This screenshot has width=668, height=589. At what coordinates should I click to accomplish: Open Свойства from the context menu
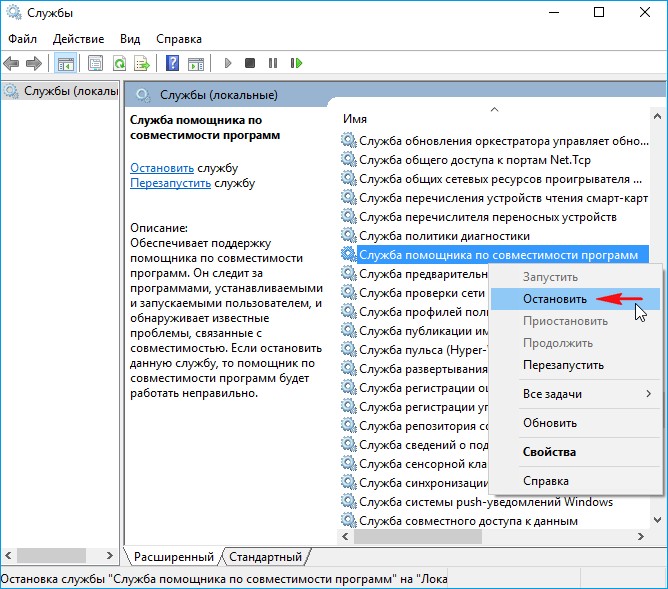pyautogui.click(x=549, y=452)
